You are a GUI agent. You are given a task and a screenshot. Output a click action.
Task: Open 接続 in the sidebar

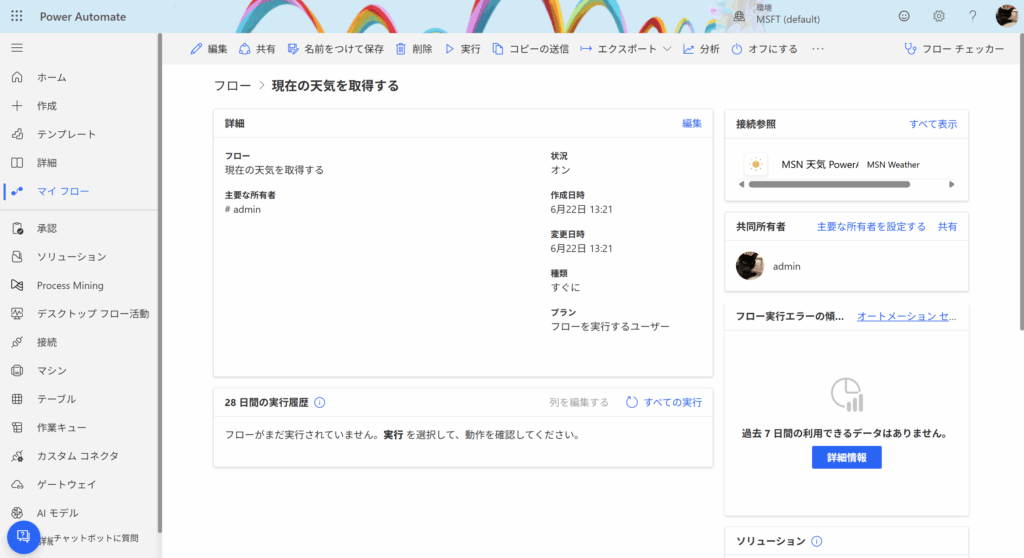pos(79,342)
